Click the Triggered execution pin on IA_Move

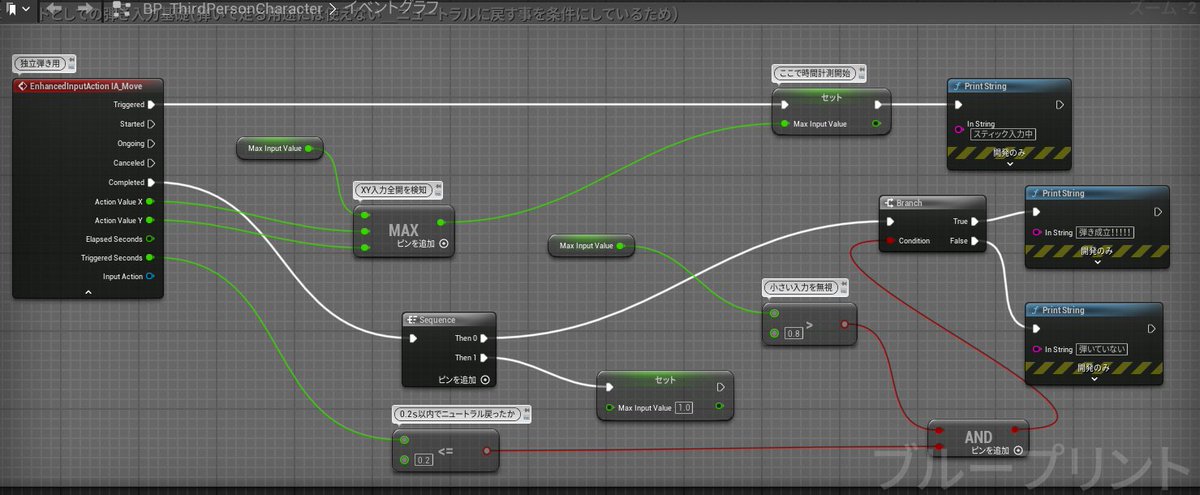point(152,104)
